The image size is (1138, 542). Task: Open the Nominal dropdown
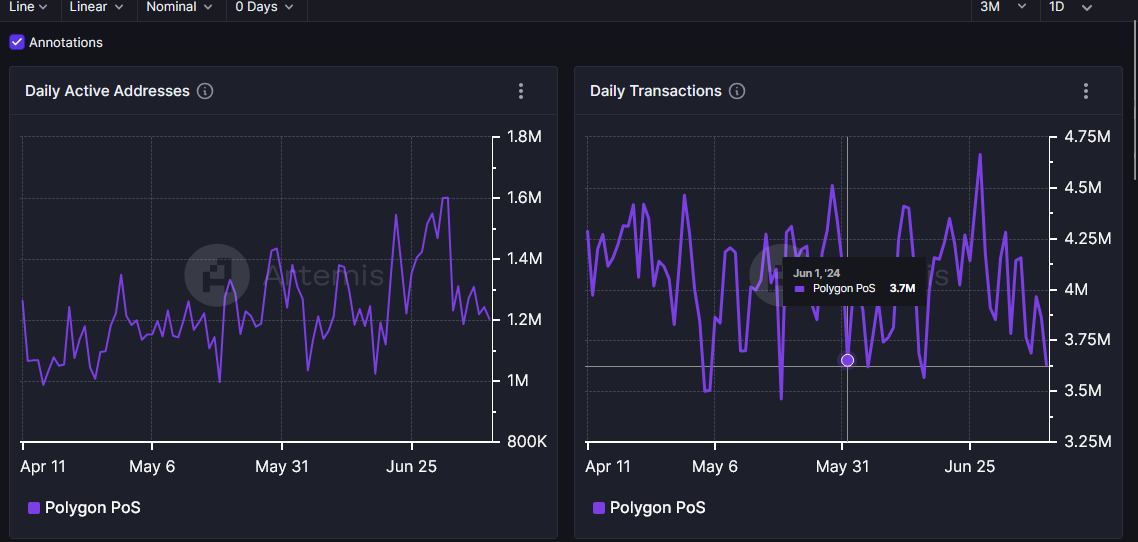179,7
